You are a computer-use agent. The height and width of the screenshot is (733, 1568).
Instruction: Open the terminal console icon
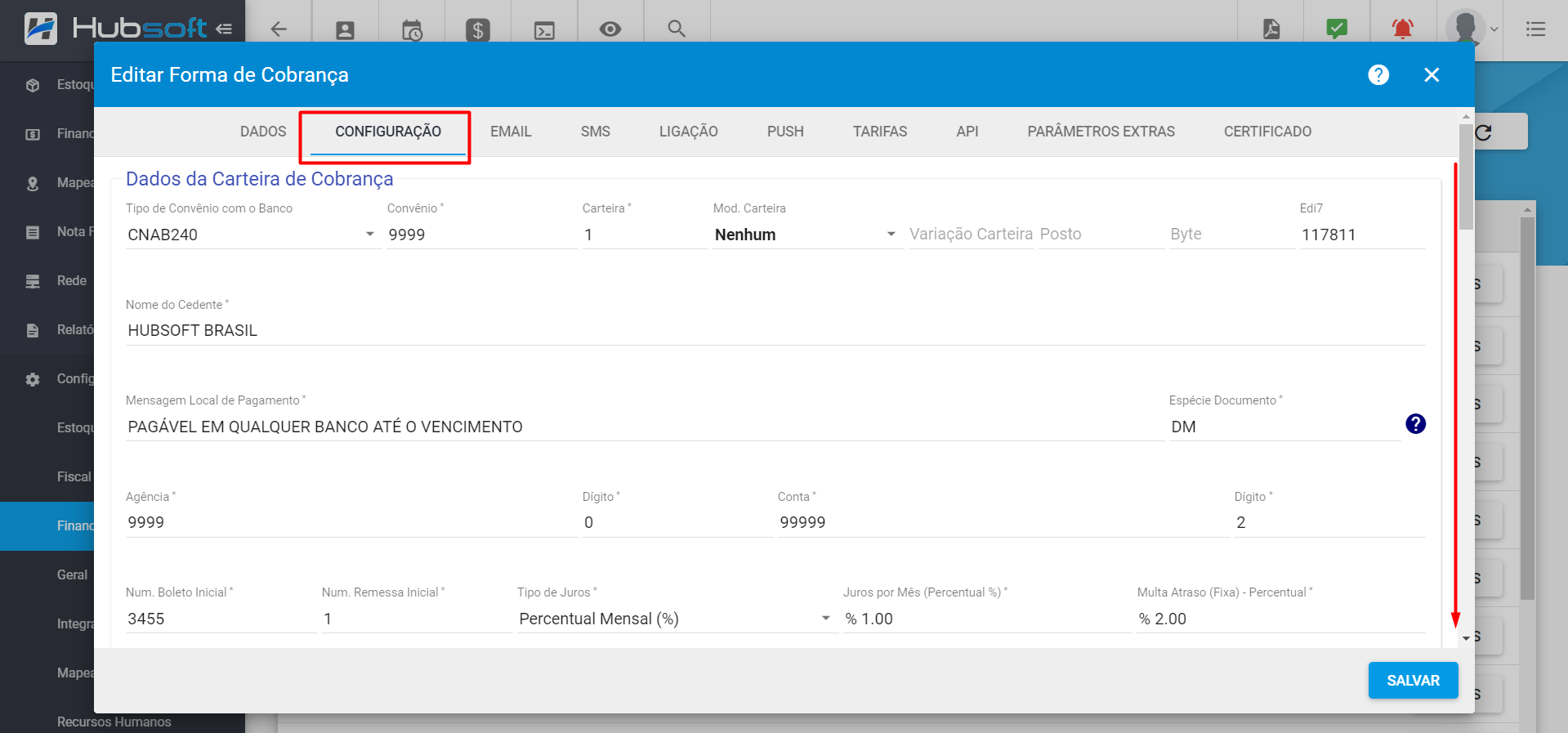pyautogui.click(x=544, y=30)
